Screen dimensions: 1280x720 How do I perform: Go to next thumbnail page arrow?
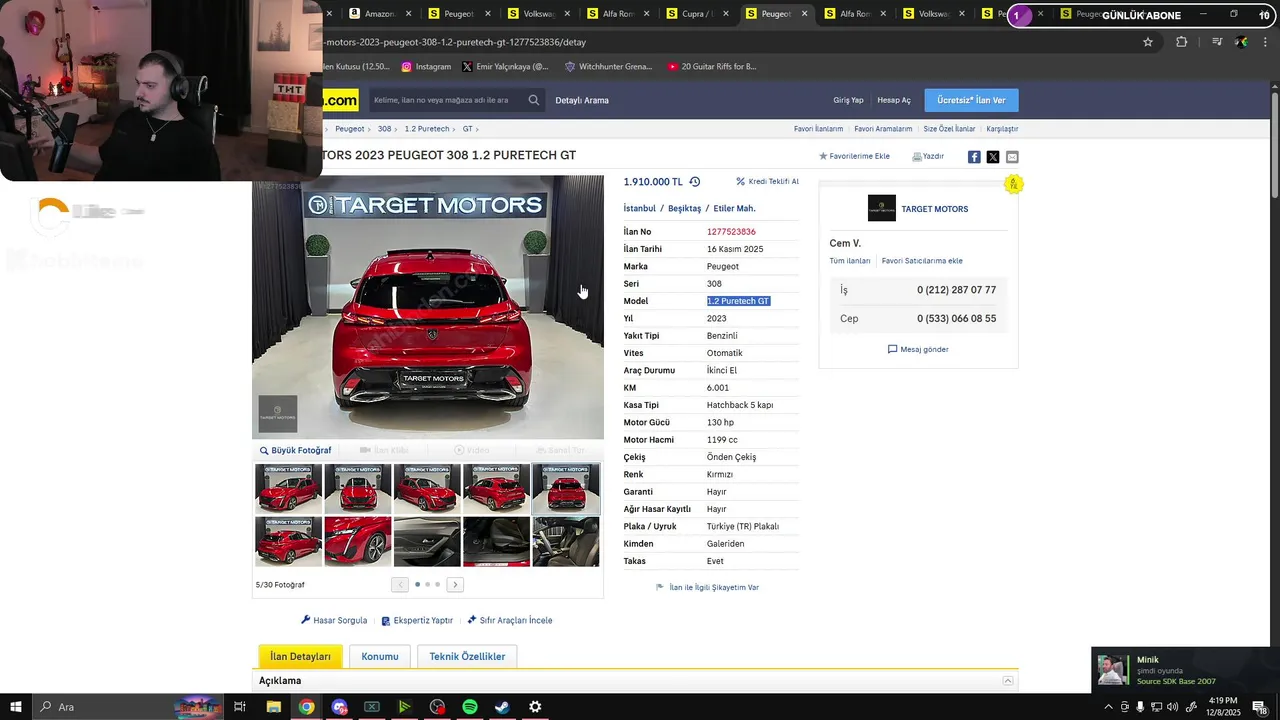tap(455, 584)
